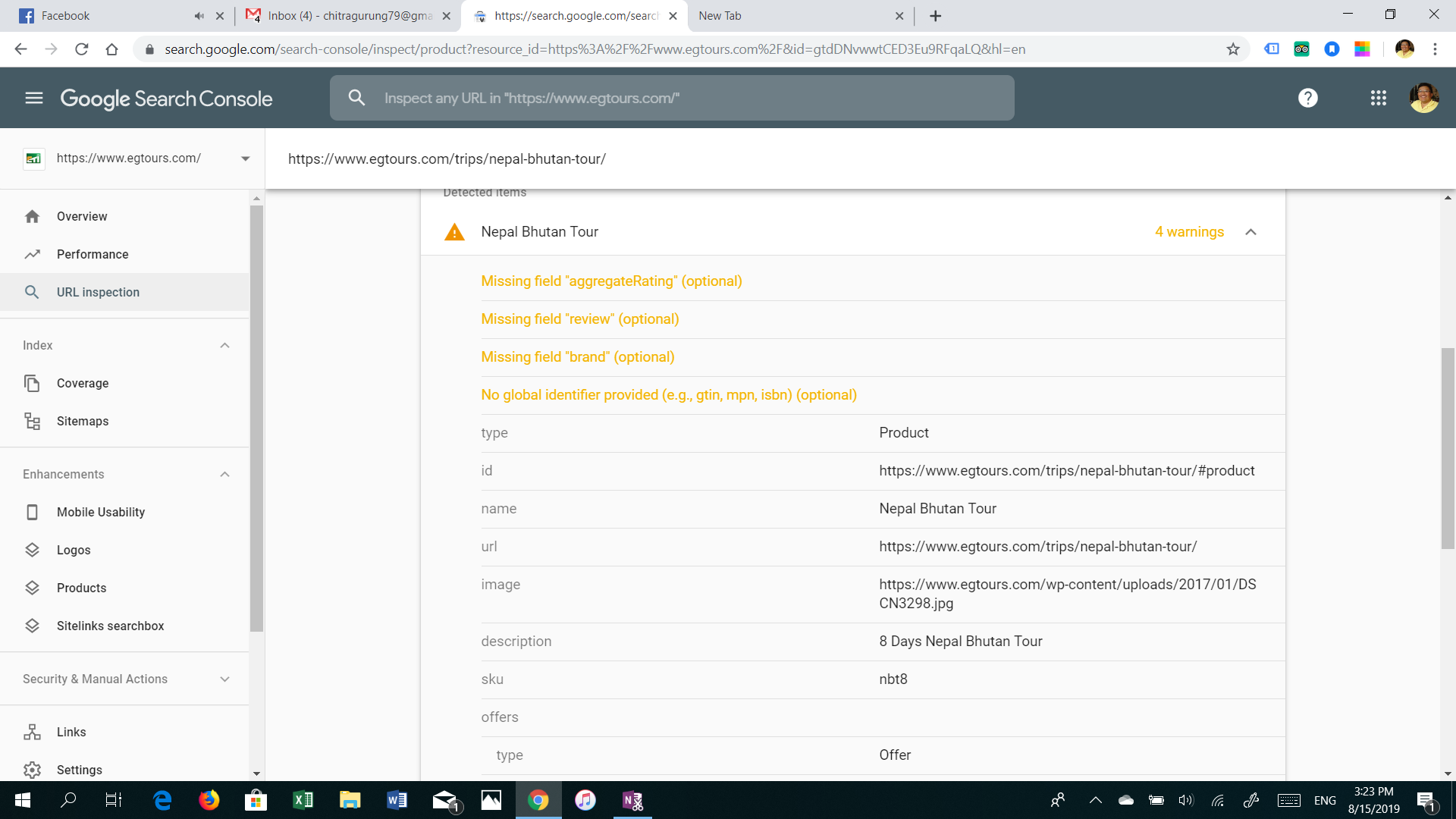Click the Coverage pages icon

coord(32,383)
